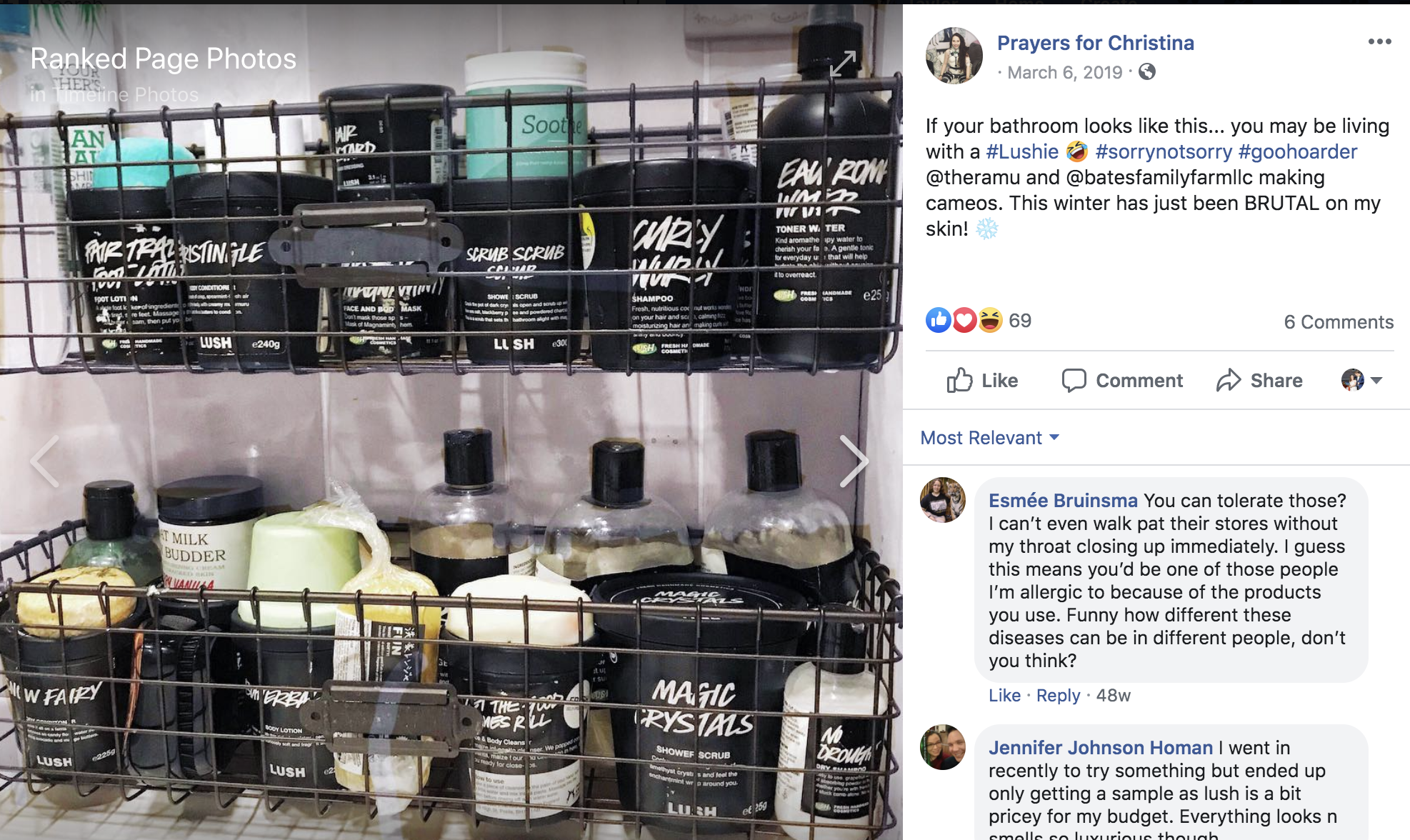Open the three-dot post options menu
This screenshot has height=840, width=1410.
pyautogui.click(x=1379, y=41)
